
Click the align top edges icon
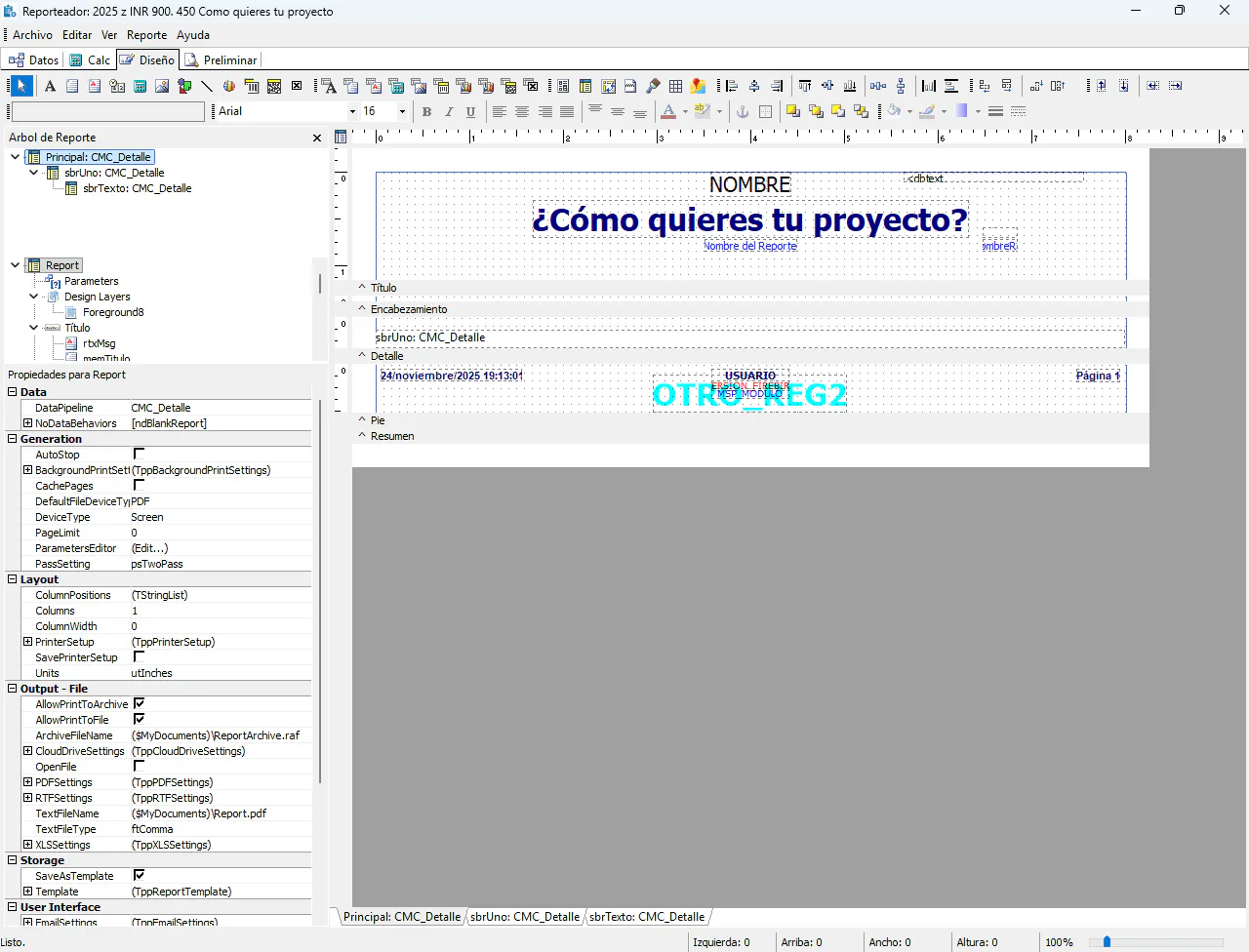click(805, 86)
